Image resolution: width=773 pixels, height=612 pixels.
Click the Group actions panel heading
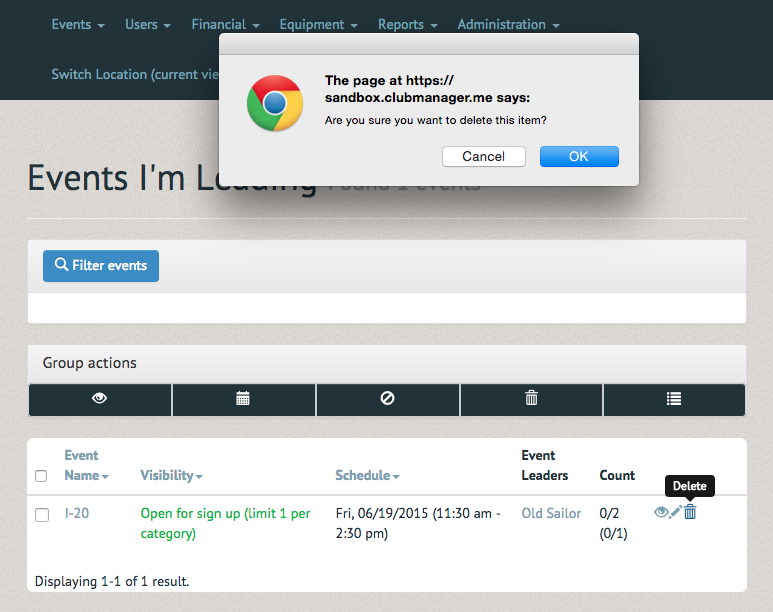90,363
